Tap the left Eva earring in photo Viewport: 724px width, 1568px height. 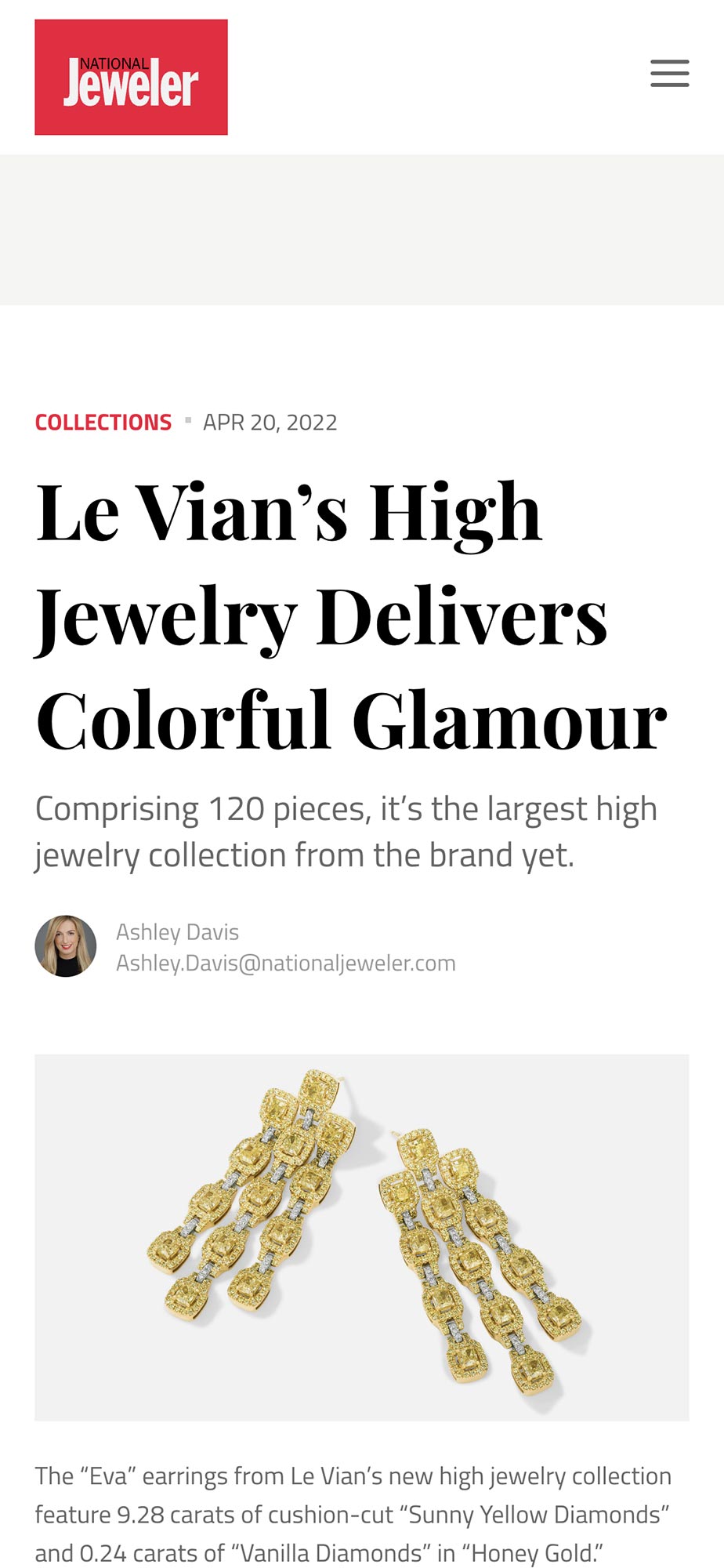coord(252,1200)
